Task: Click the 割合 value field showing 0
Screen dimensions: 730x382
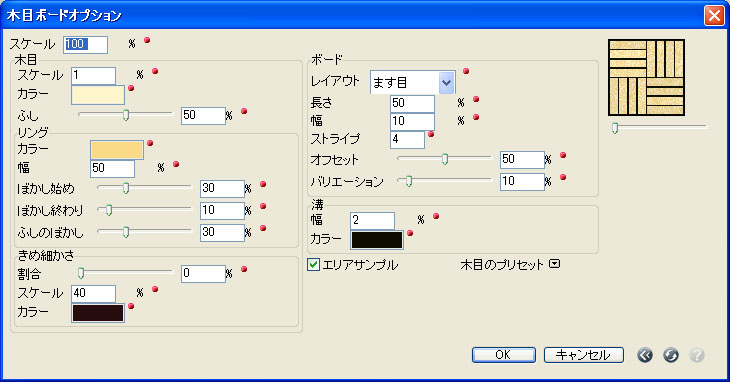Action: coord(203,274)
